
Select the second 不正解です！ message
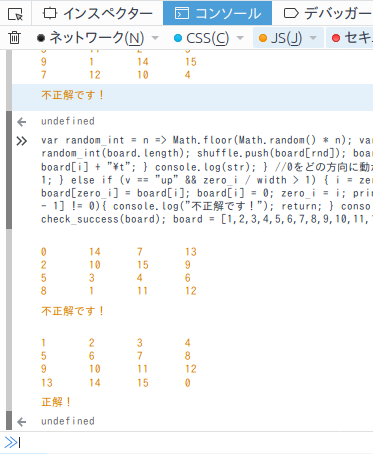73,311
